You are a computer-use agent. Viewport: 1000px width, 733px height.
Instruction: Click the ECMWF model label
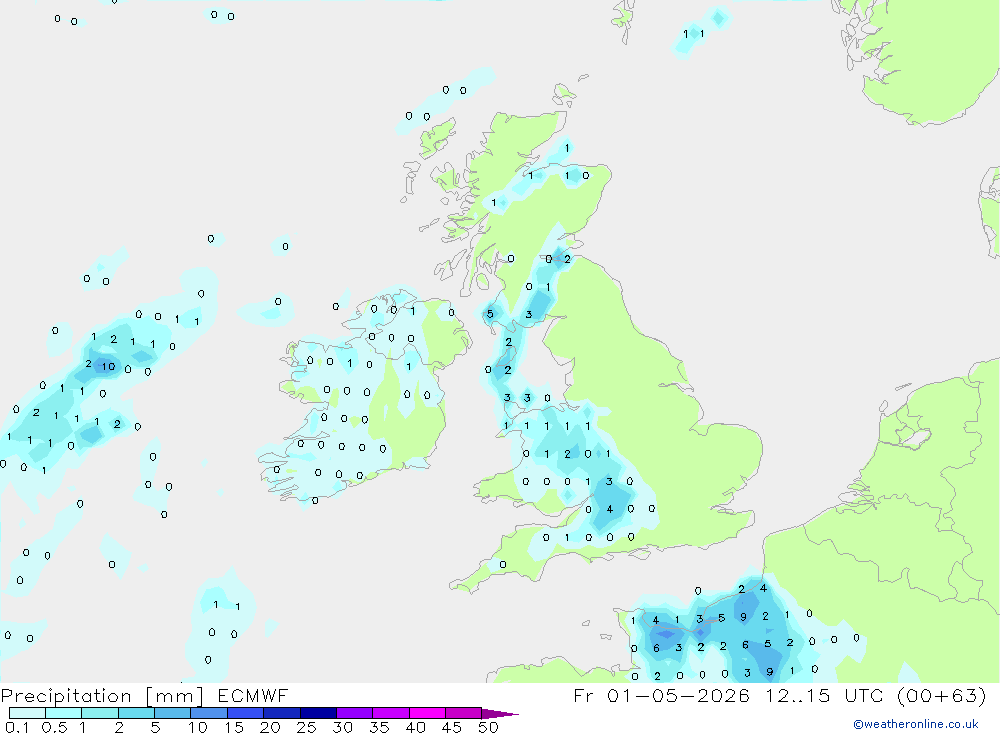(253, 695)
